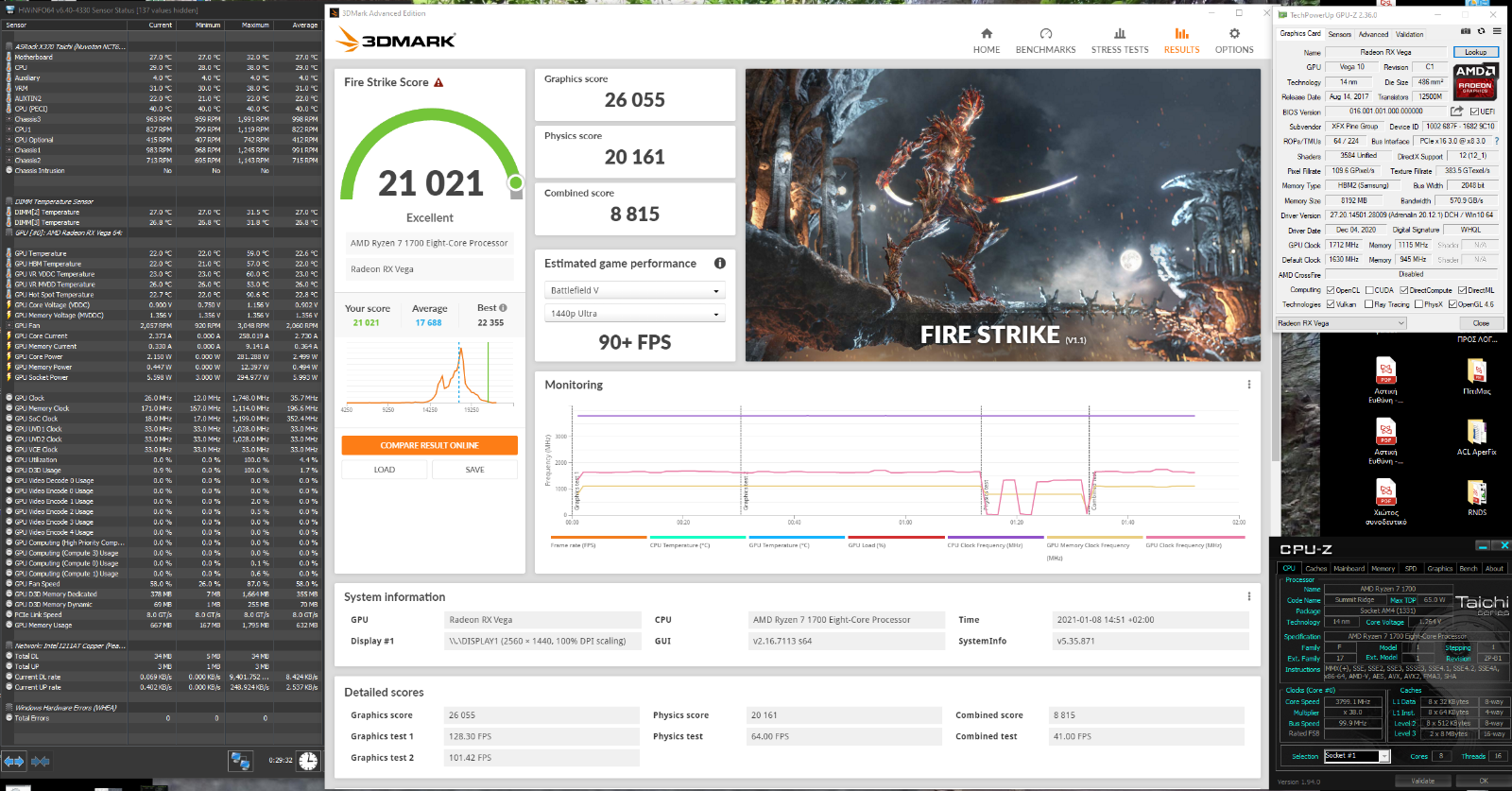
Task: Click the info icon next to Best score
Action: pyautogui.click(x=503, y=308)
